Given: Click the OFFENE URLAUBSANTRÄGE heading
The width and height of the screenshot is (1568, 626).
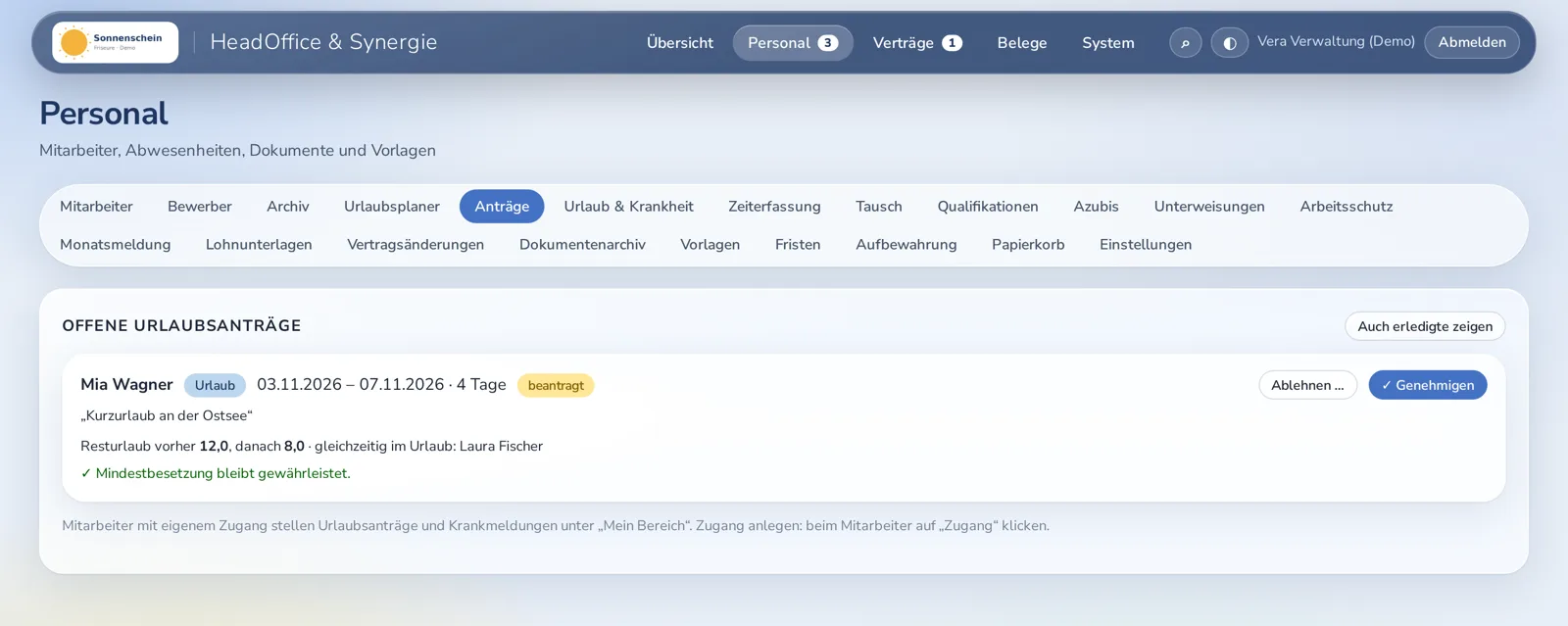Looking at the screenshot, I should (181, 325).
